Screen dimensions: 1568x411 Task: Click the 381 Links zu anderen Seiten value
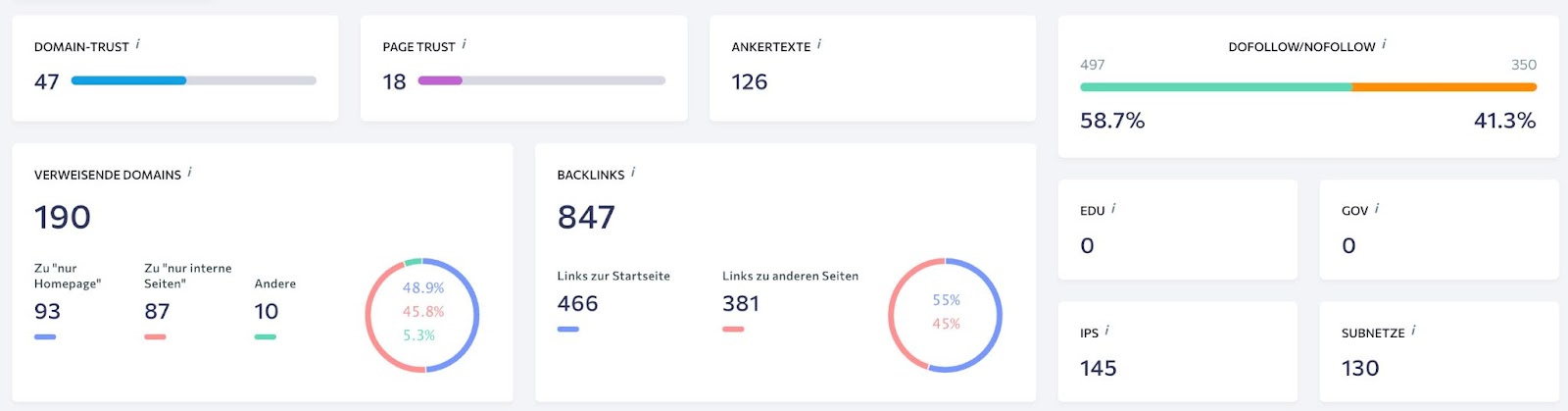pos(741,304)
